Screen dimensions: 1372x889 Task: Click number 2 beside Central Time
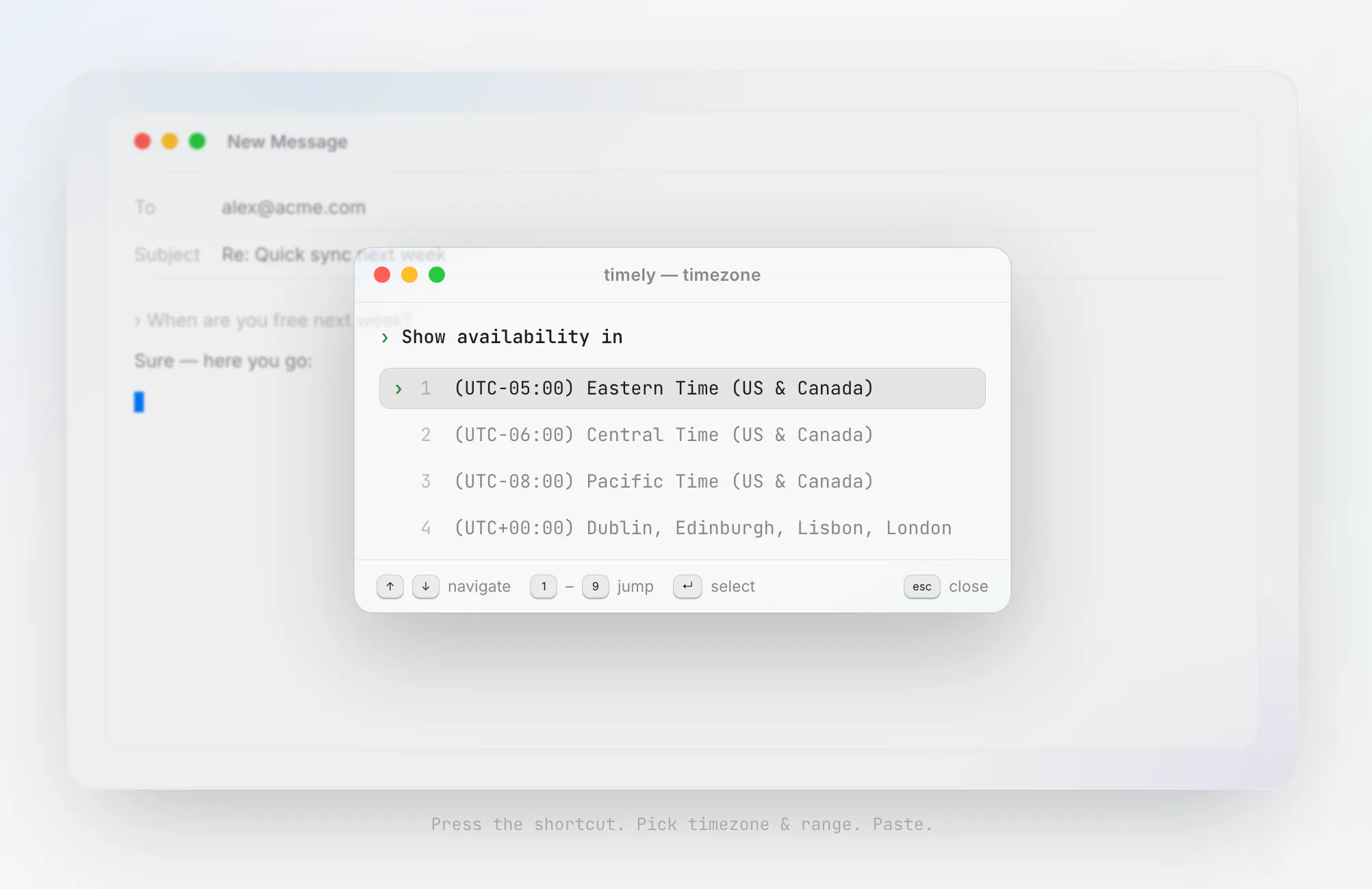[426, 435]
